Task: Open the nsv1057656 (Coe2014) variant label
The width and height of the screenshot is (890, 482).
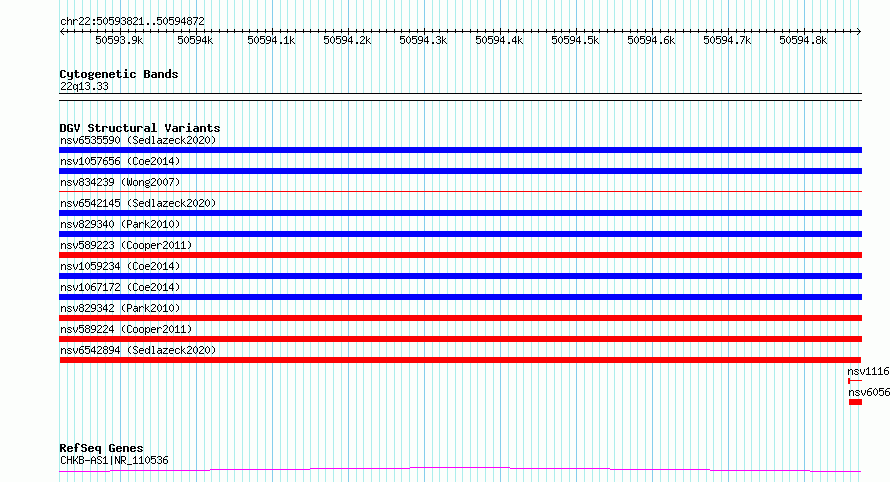Action: (120, 161)
